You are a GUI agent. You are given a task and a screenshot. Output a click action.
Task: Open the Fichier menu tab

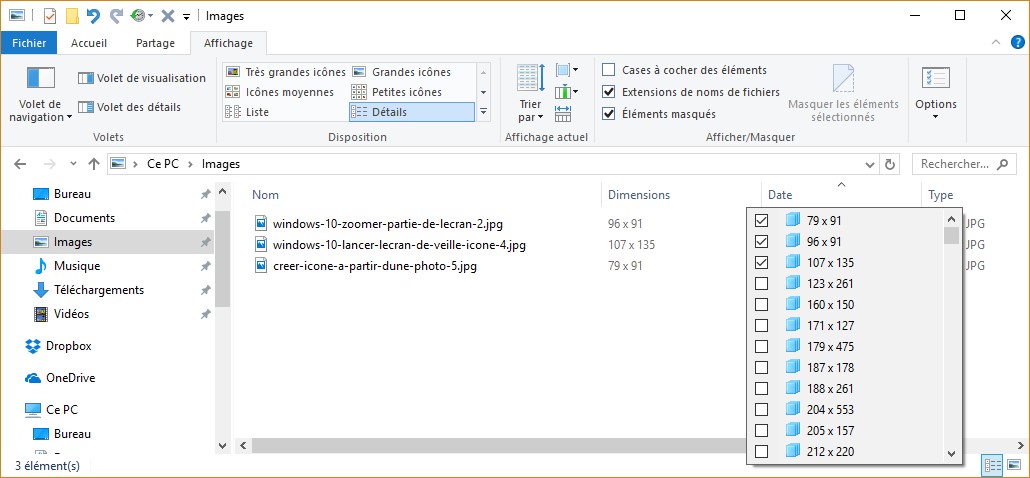29,43
